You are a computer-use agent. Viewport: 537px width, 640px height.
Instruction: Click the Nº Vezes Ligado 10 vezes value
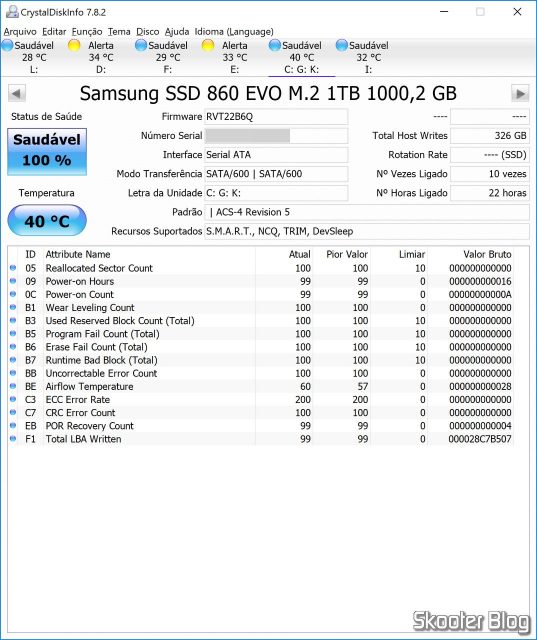490,174
